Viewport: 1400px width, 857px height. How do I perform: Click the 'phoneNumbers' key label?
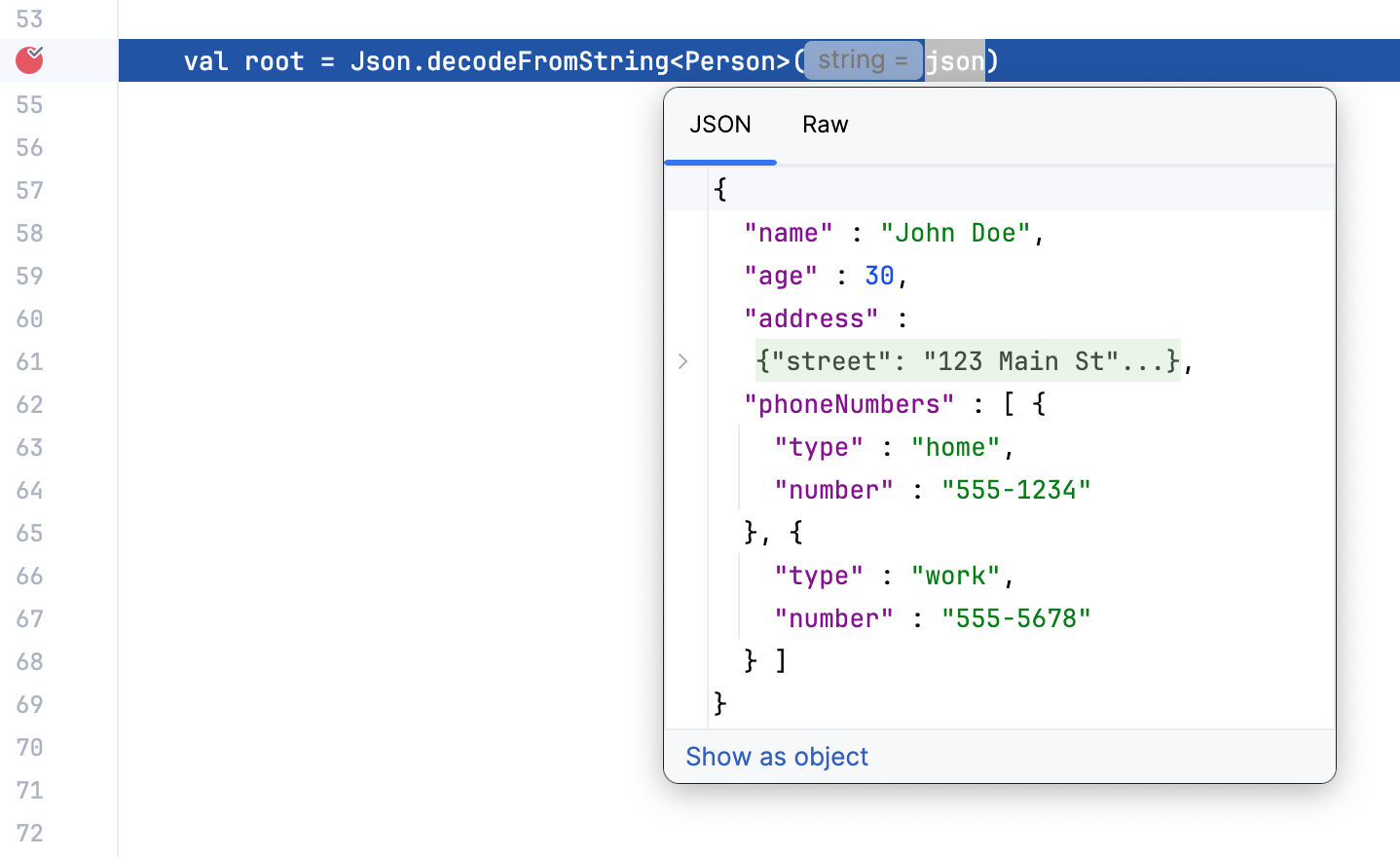point(849,403)
